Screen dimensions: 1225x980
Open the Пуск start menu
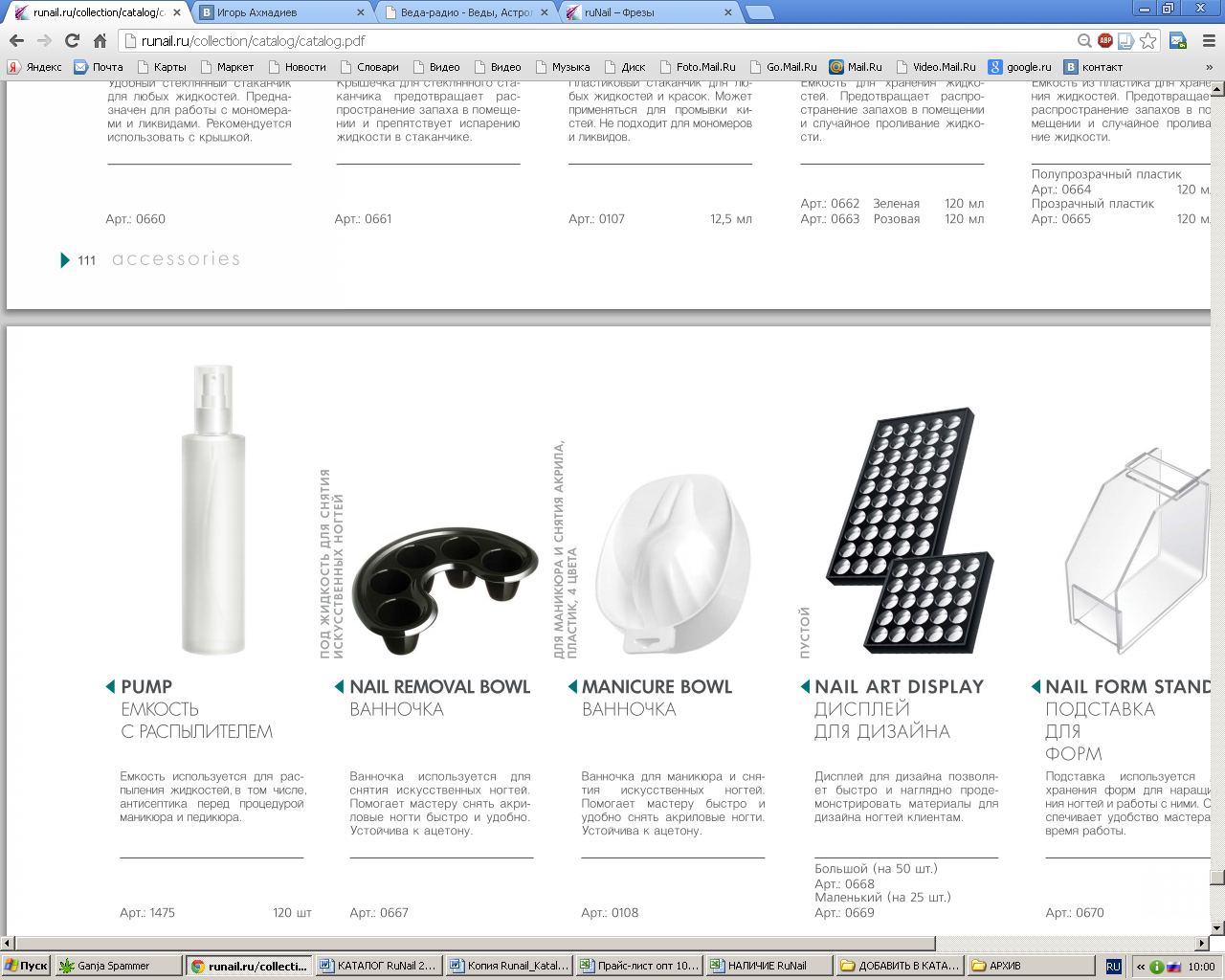coord(27,966)
